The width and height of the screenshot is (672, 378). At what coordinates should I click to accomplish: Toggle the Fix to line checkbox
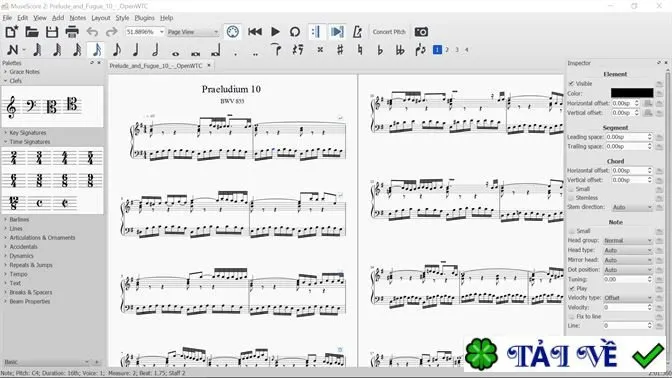(x=571, y=316)
